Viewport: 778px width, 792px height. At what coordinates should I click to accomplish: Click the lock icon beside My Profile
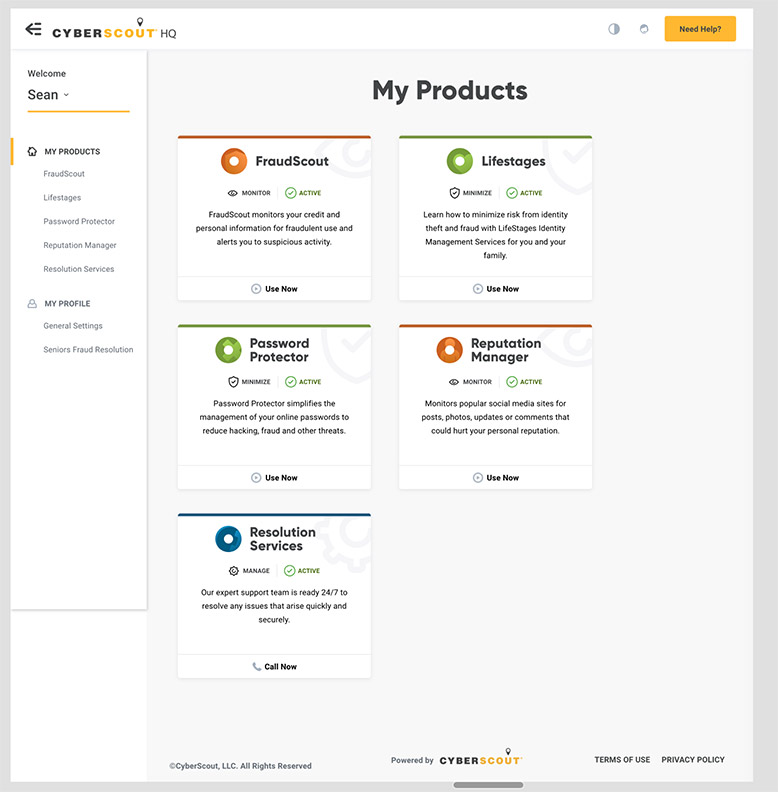32,304
